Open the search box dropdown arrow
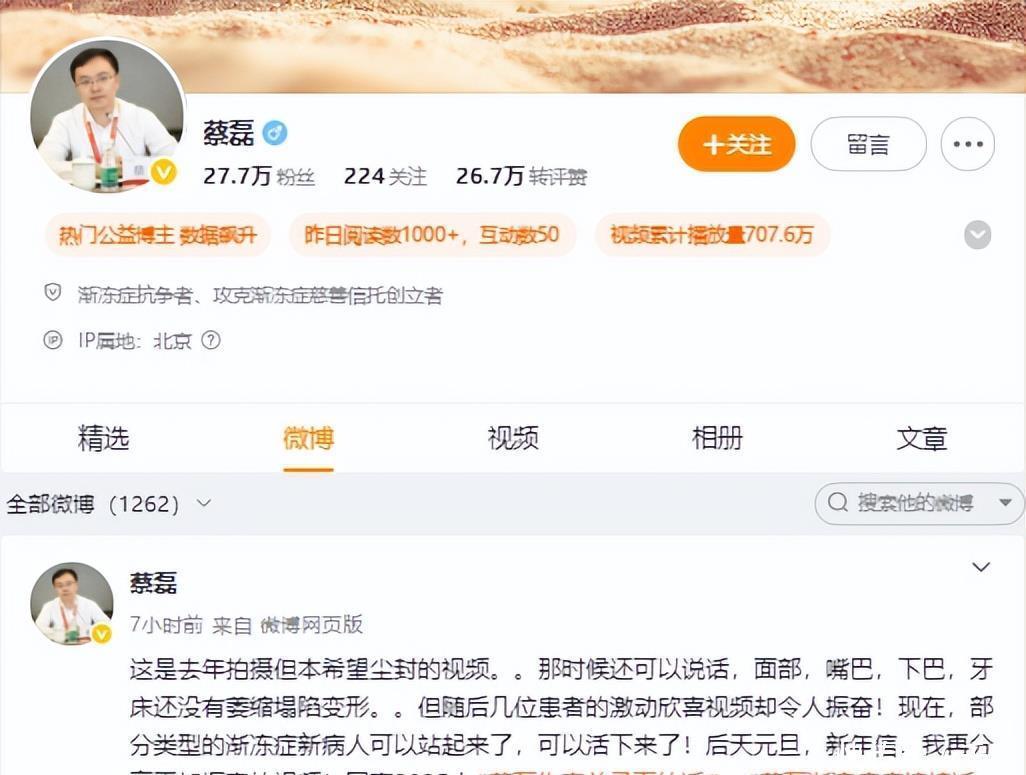The image size is (1026, 775). tap(1006, 503)
